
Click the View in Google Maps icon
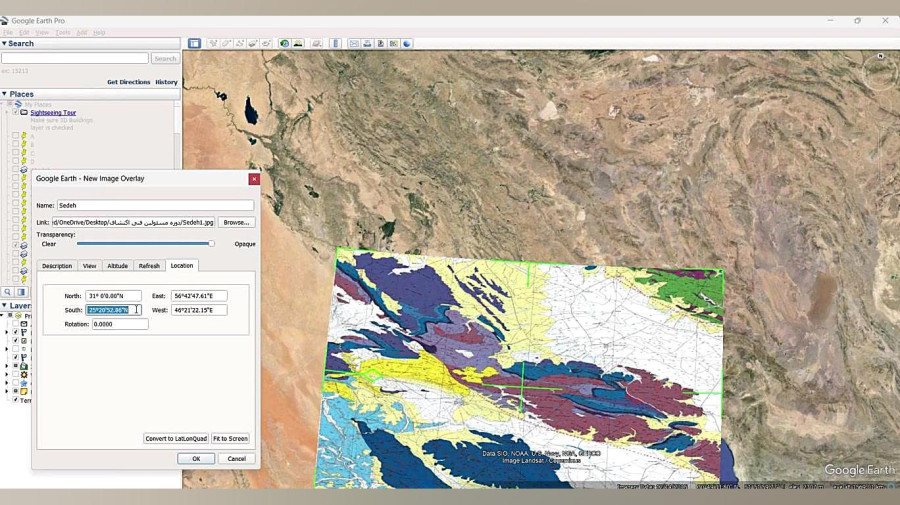[x=394, y=44]
